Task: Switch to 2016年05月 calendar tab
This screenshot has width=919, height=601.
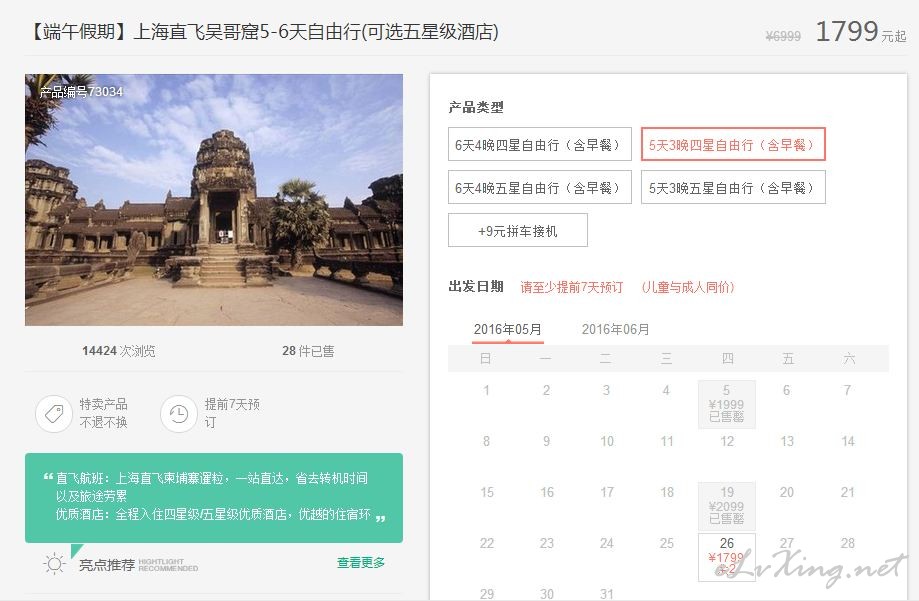Action: pyautogui.click(x=508, y=329)
